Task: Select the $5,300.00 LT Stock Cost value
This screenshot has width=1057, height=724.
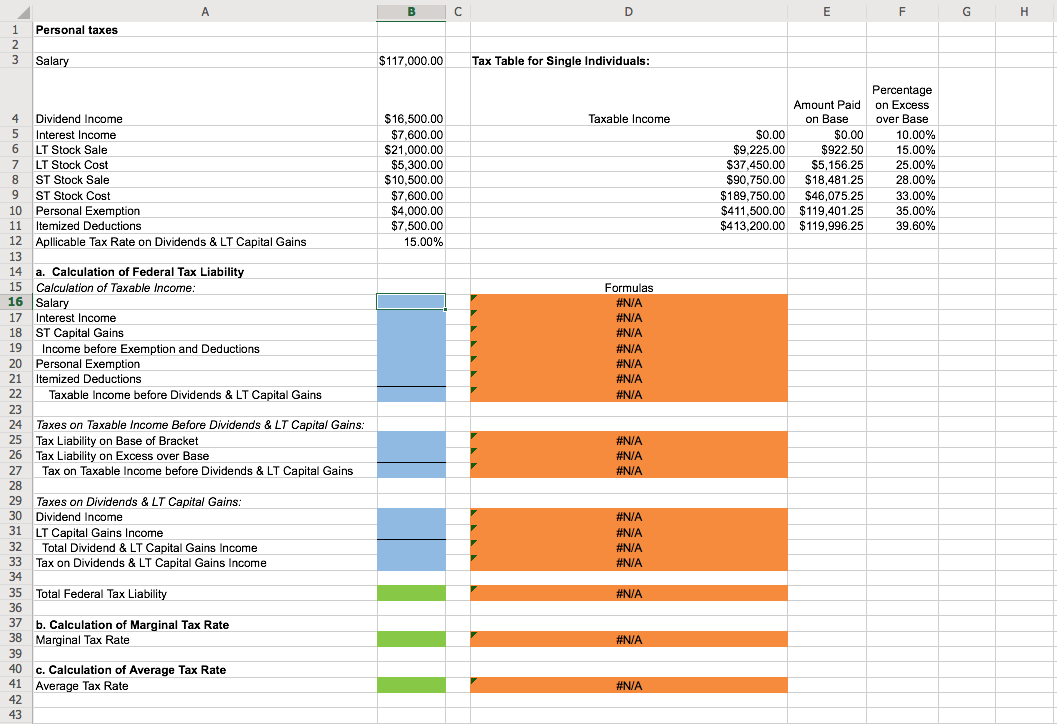Action: coord(411,164)
